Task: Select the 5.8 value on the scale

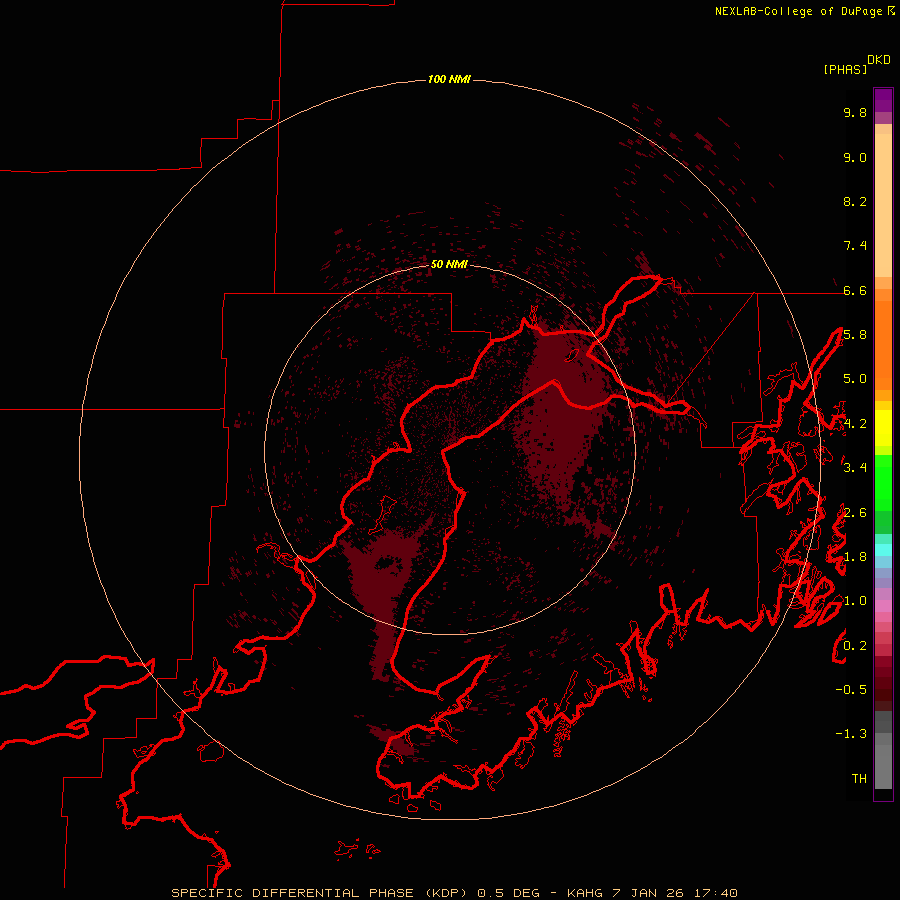Action: click(855, 335)
